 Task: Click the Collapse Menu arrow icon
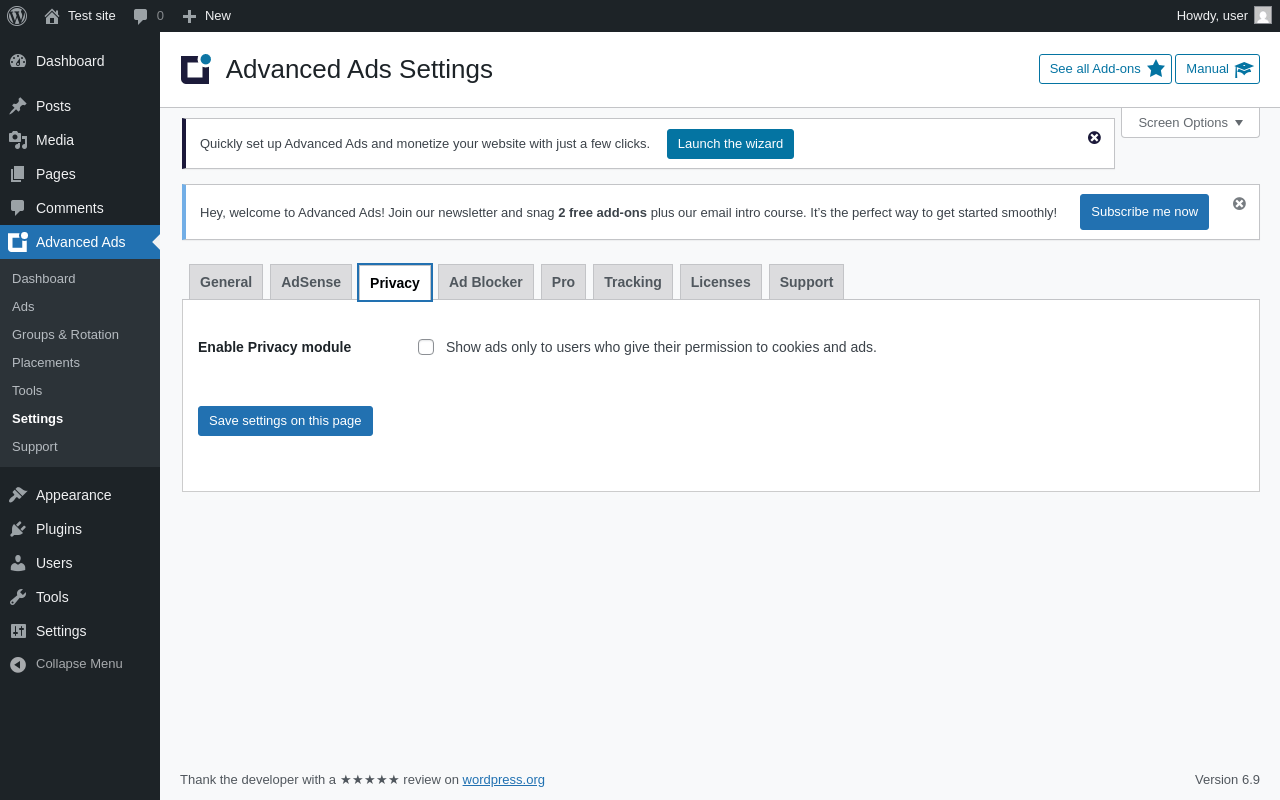(18, 664)
